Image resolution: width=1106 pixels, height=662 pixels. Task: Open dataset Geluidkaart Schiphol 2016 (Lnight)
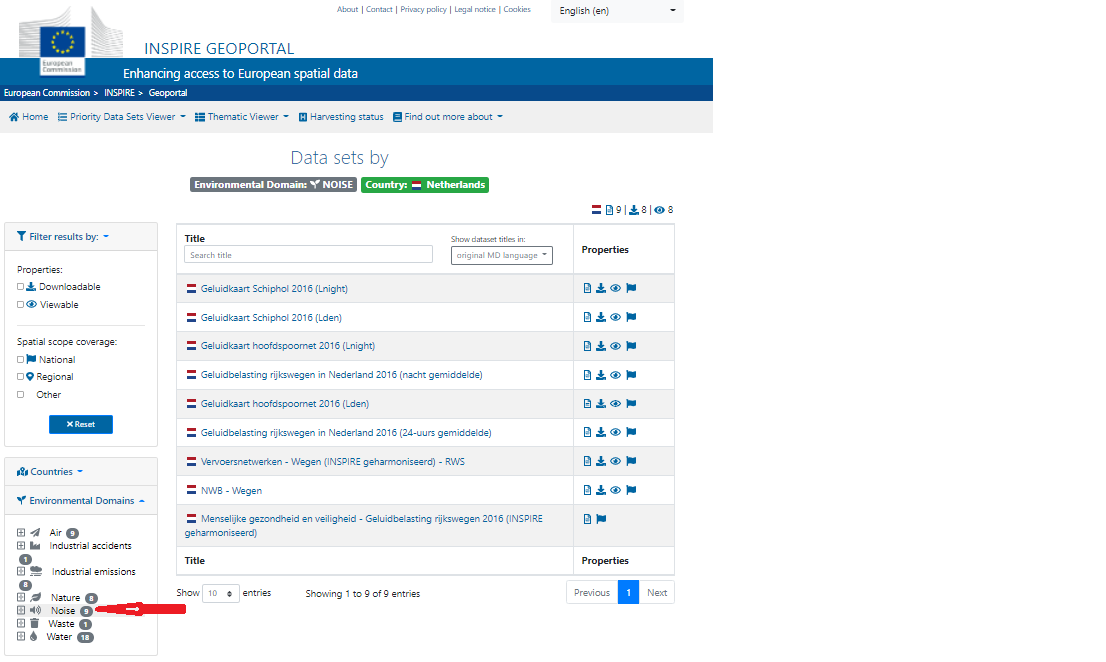pos(274,289)
